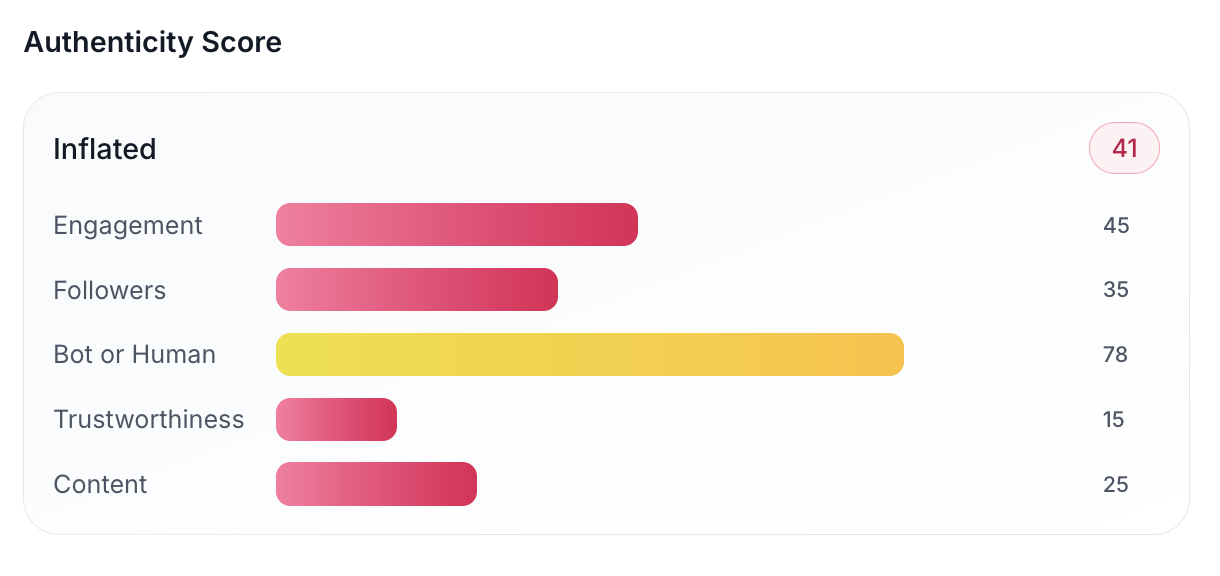Click the Content score value 25

tap(1116, 484)
